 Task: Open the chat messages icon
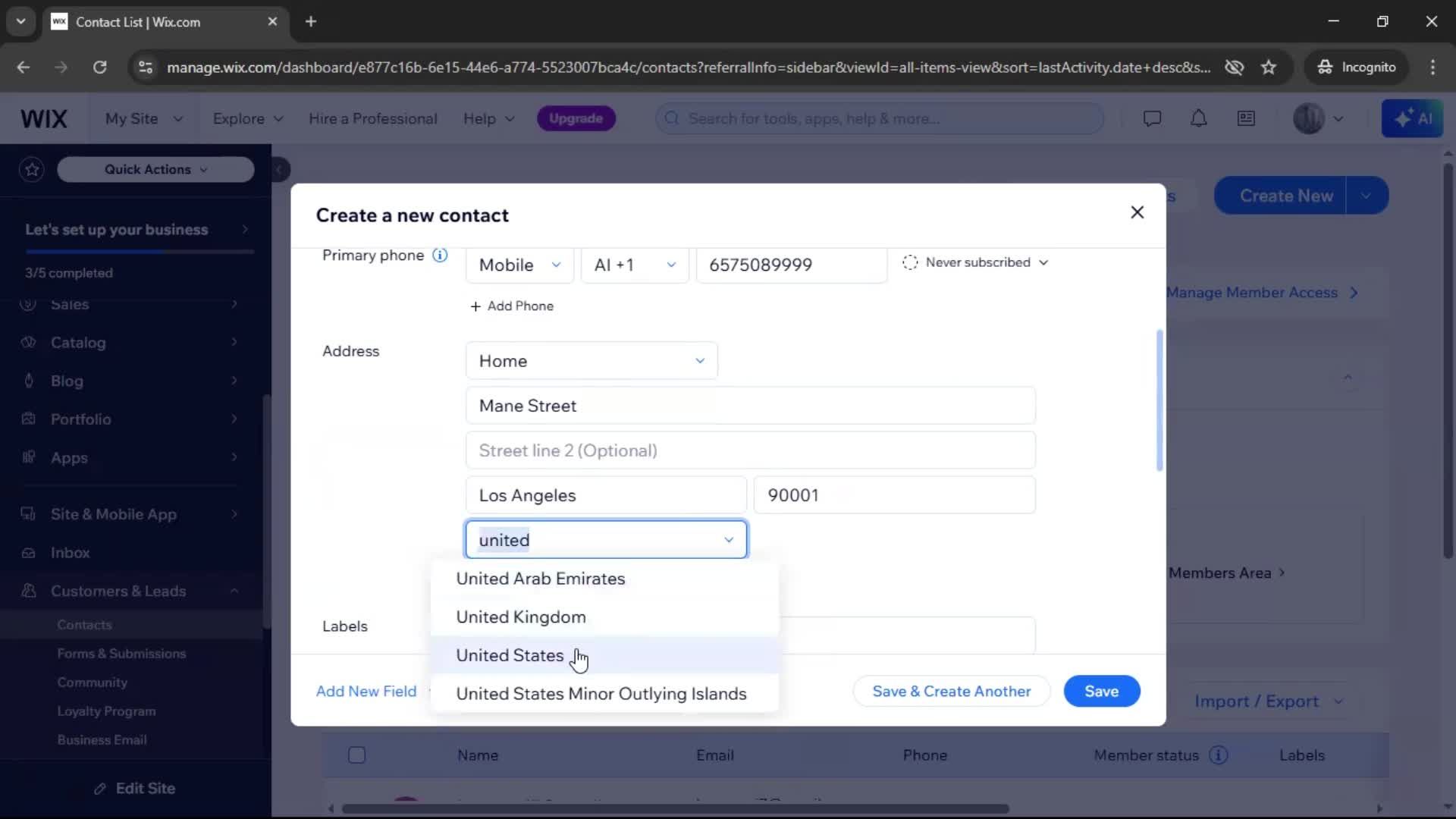[1152, 118]
